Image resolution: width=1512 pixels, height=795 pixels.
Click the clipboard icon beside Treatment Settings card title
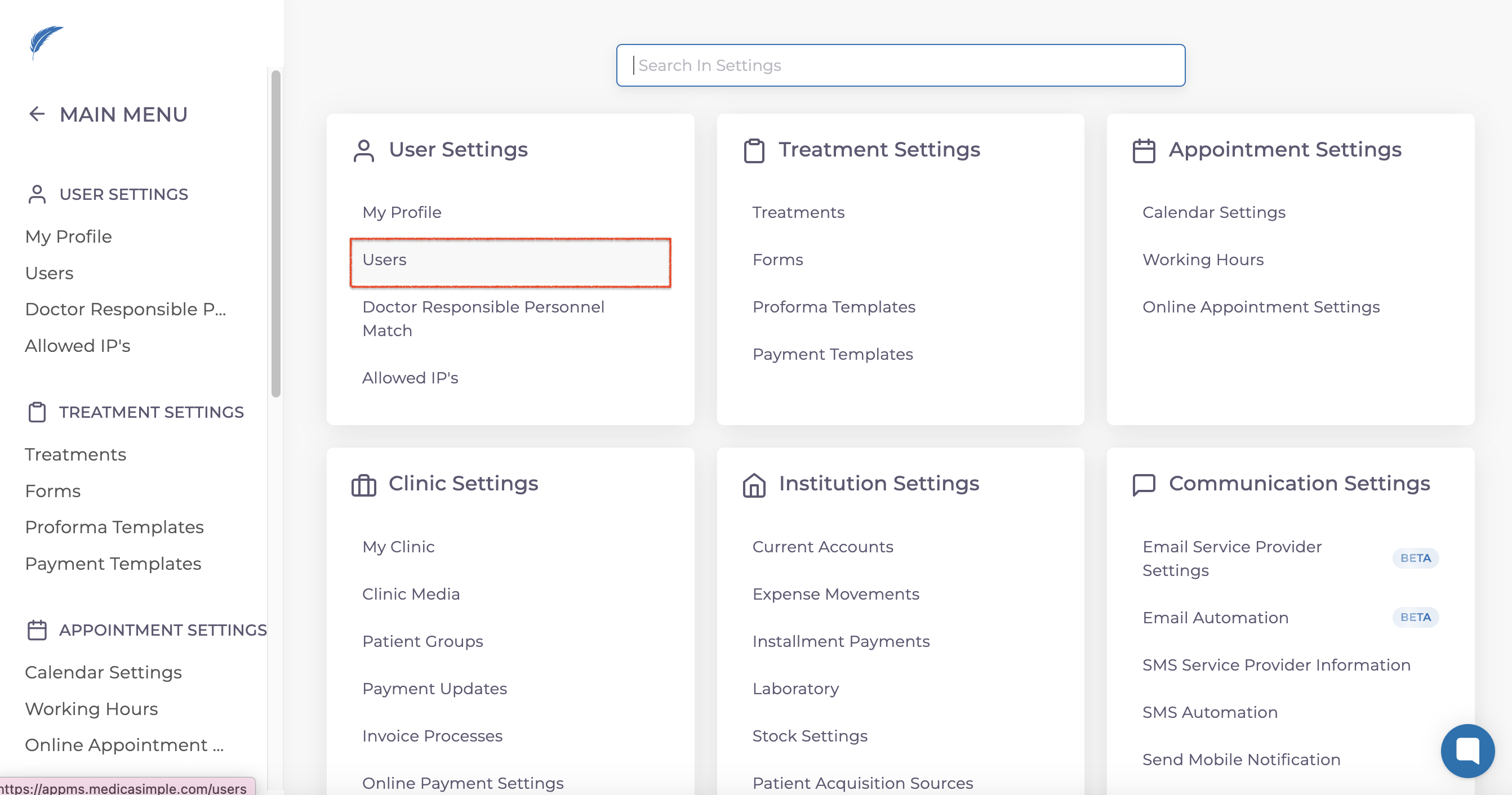pos(754,151)
